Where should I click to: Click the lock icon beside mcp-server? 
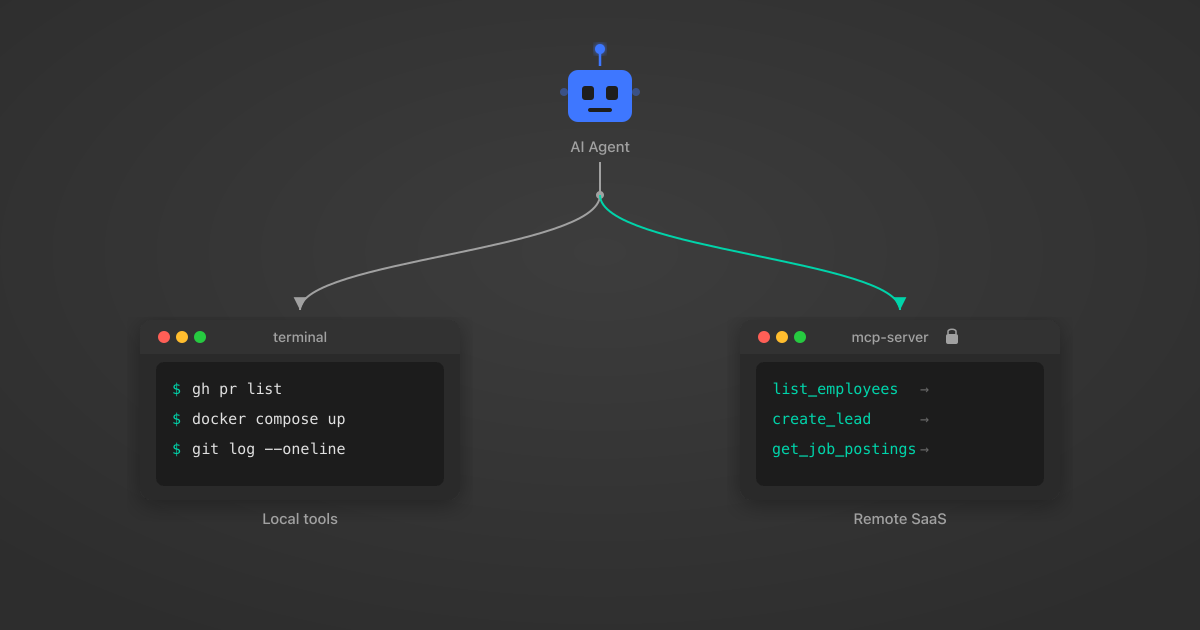(x=952, y=337)
